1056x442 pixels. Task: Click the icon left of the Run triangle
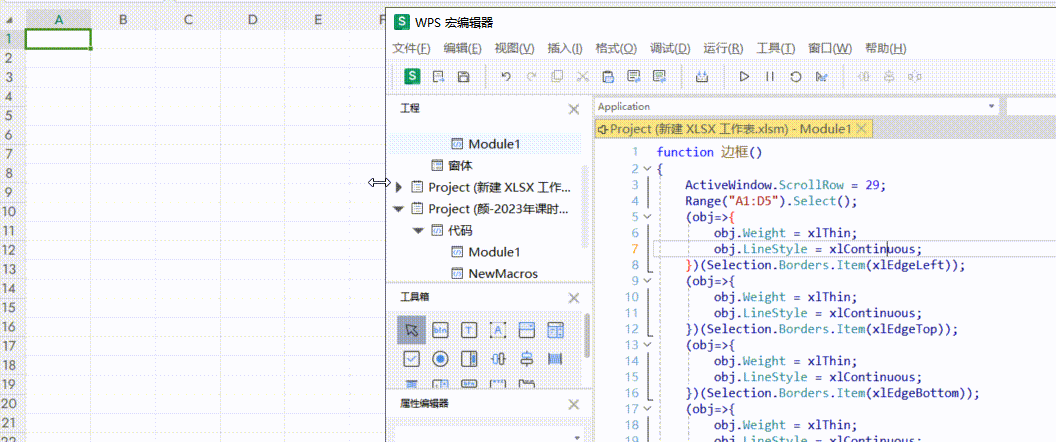click(702, 77)
